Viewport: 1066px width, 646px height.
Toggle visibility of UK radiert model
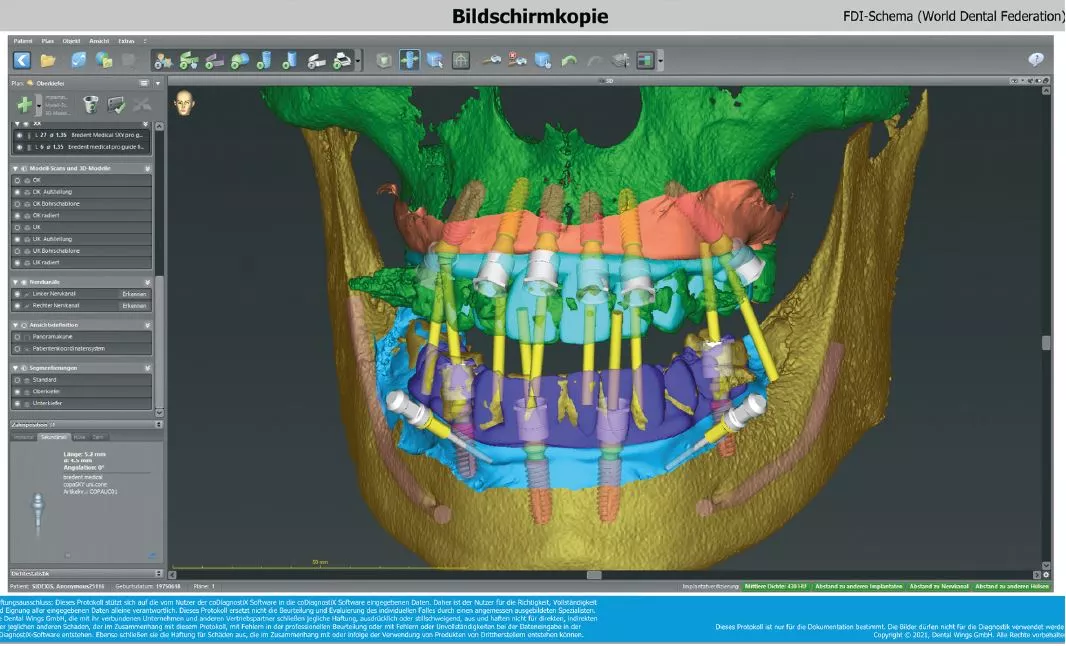(x=18, y=262)
